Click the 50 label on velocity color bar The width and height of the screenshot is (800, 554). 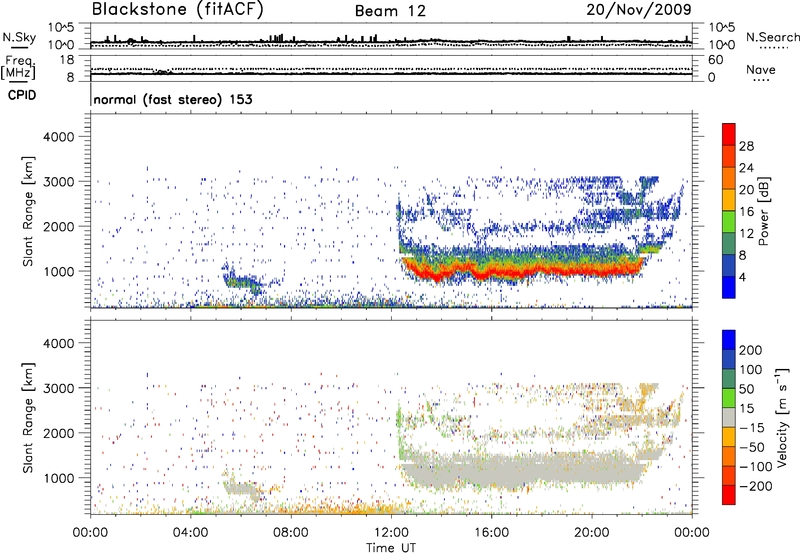coord(746,389)
